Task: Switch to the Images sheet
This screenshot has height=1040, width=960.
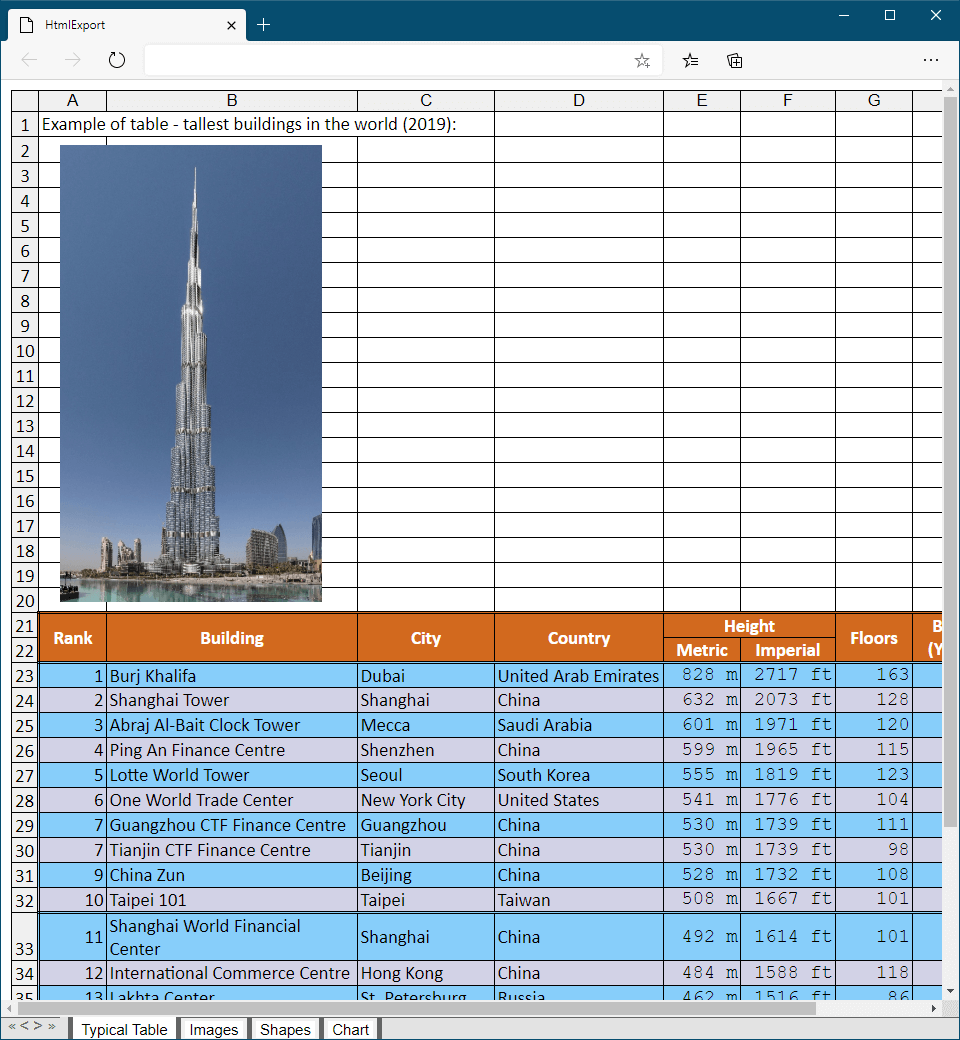Action: [x=213, y=1029]
